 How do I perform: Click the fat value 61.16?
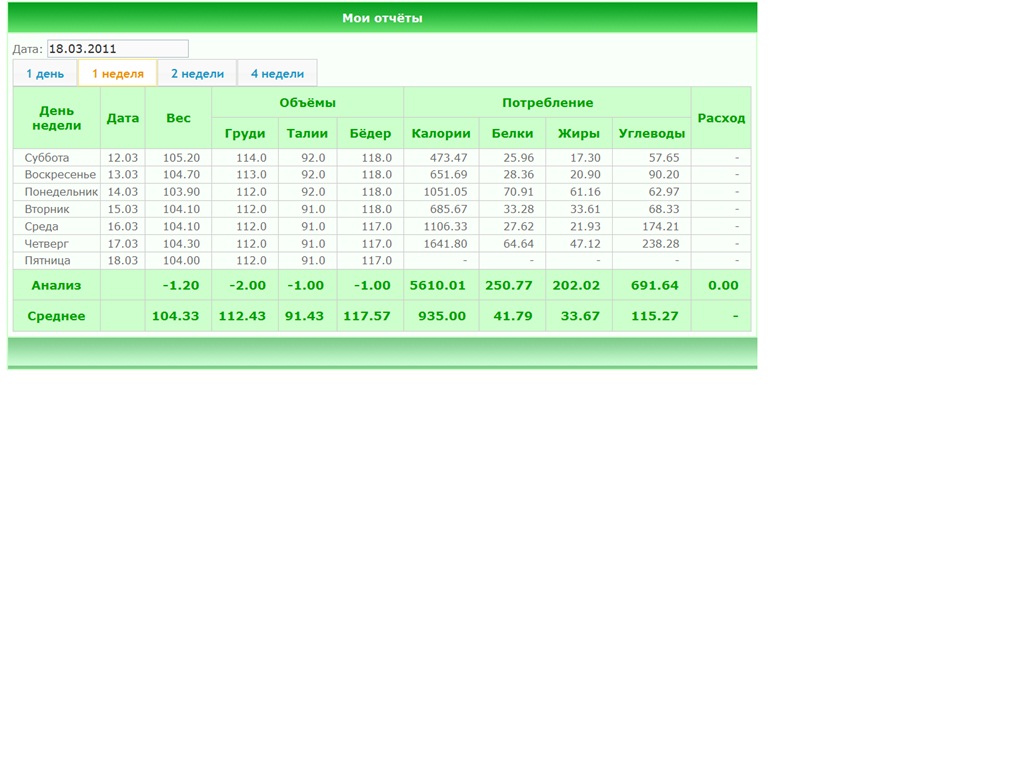[585, 192]
